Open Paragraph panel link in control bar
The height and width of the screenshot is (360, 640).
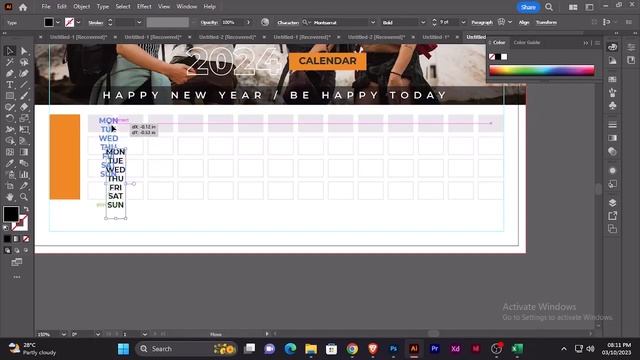pyautogui.click(x=482, y=22)
